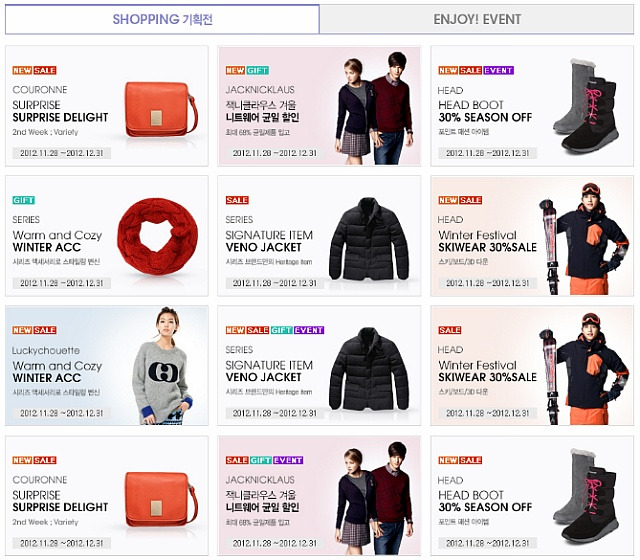The image size is (640, 560).
Task: Click 포인트 text on HEAD BOOT card tagged only NEW SALE
Action: click(x=447, y=522)
